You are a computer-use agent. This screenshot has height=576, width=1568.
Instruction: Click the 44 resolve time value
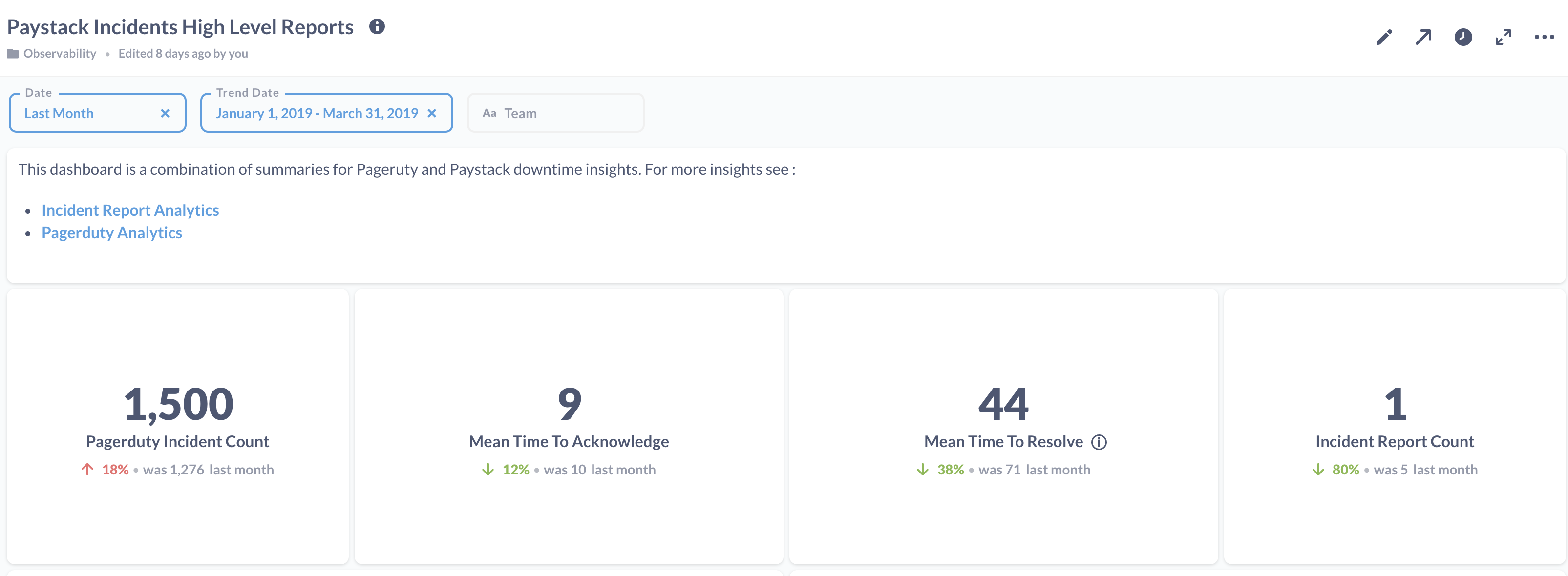coord(1004,404)
